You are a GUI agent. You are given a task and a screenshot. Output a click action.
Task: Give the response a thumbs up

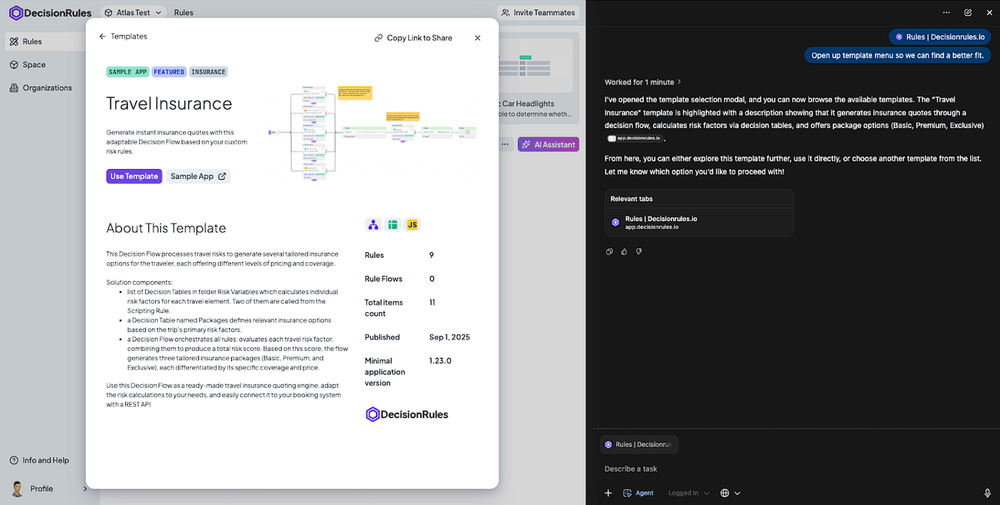(x=624, y=252)
